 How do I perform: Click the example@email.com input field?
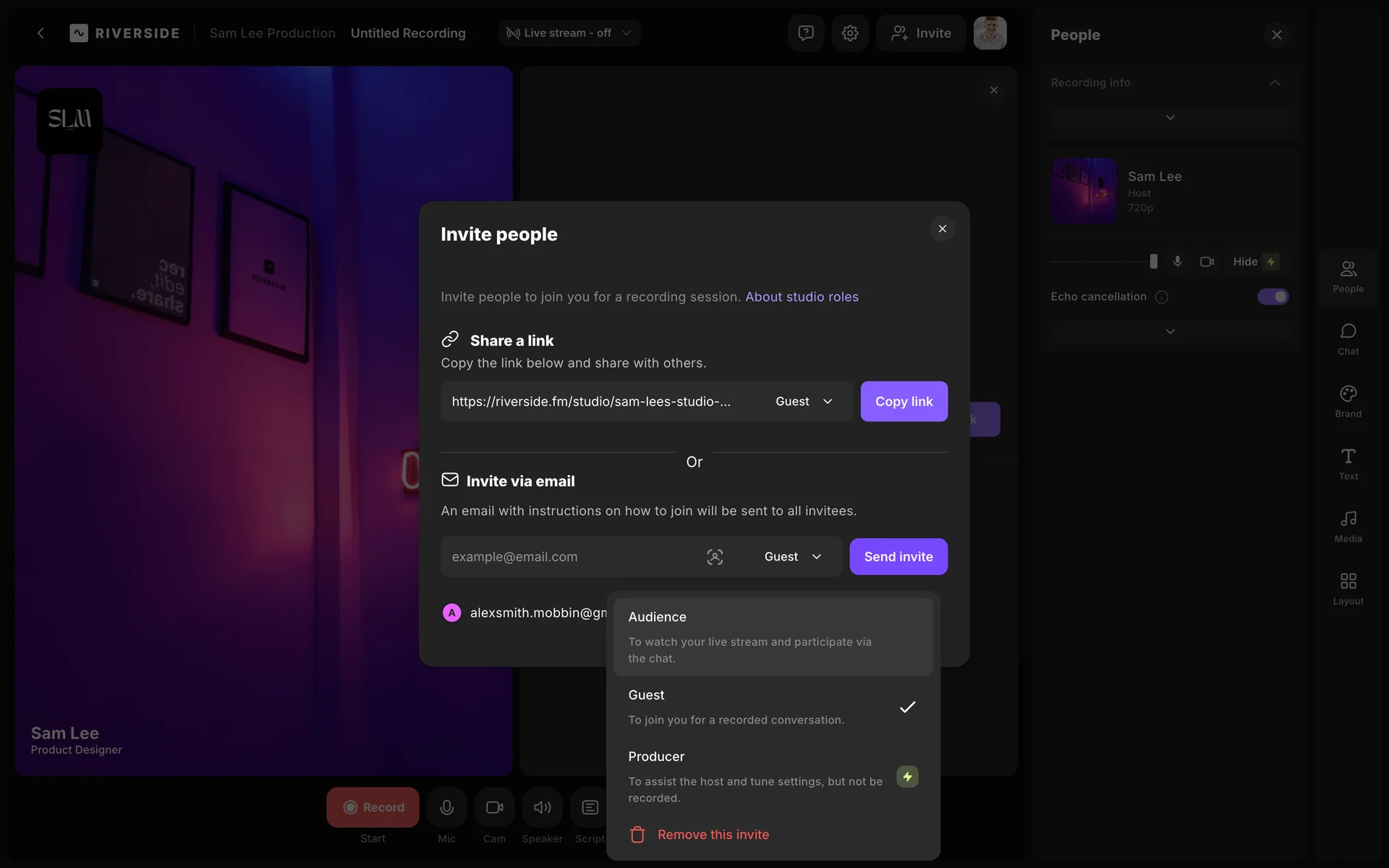pyautogui.click(x=572, y=556)
